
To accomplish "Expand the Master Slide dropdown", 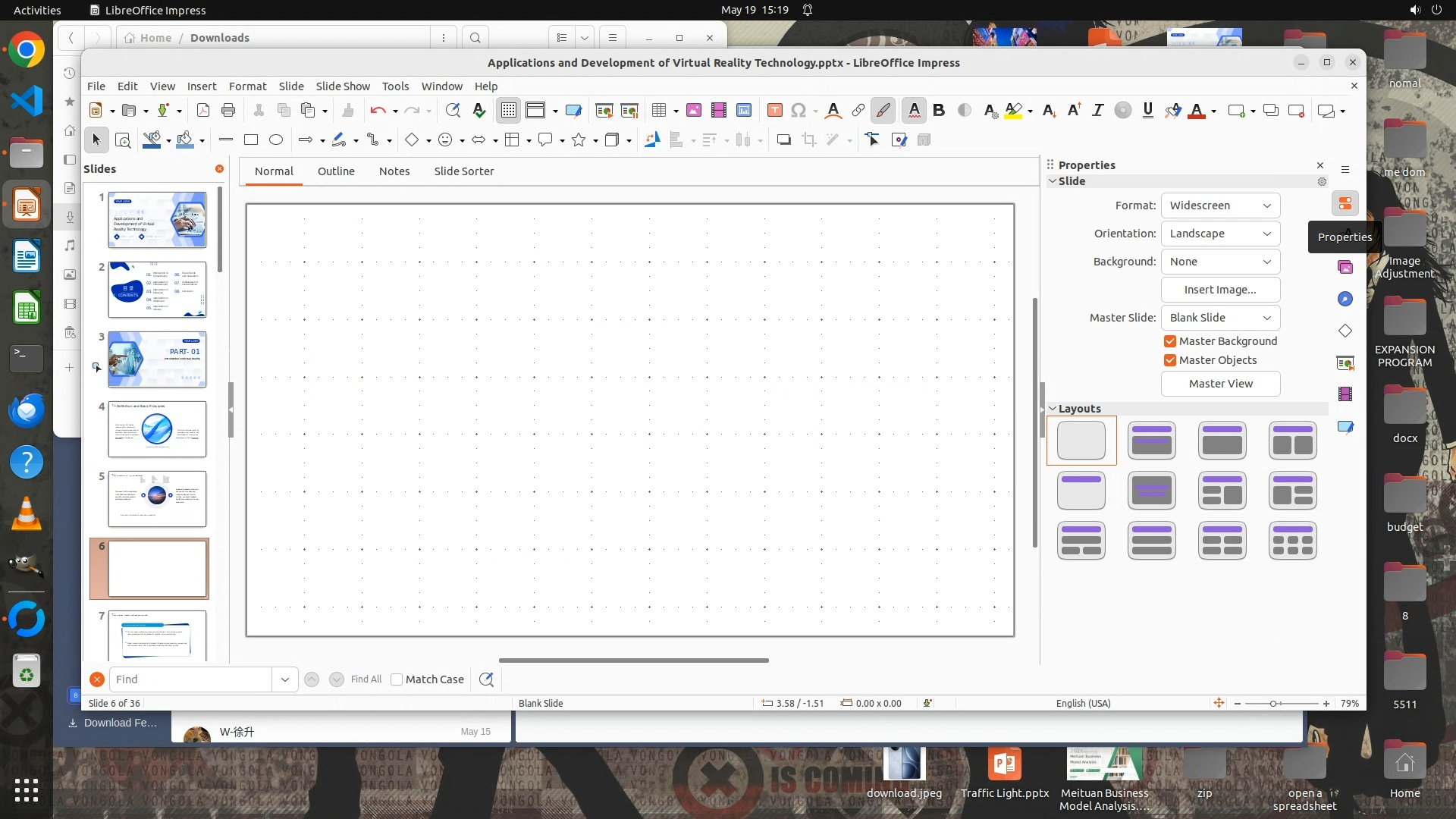I will (x=1219, y=318).
